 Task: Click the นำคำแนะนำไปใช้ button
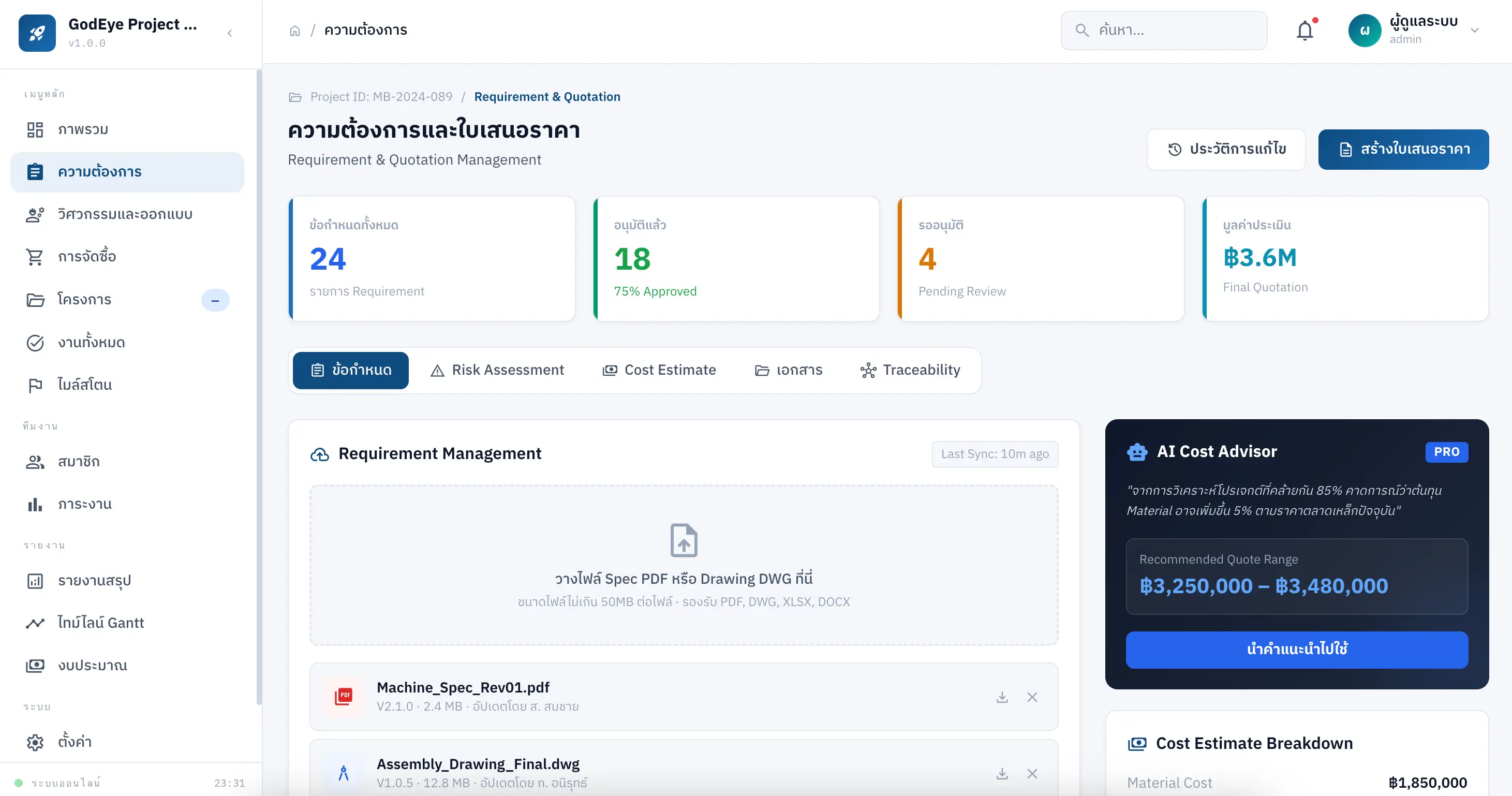point(1297,649)
